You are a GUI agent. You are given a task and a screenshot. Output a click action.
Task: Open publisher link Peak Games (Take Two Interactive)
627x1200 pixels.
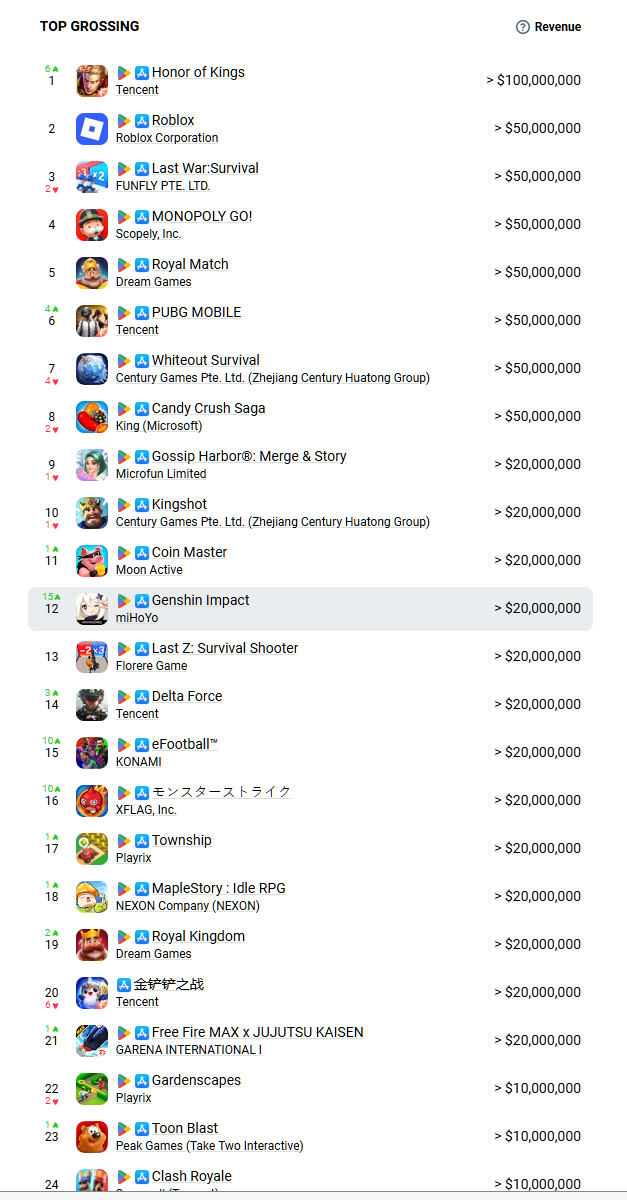pos(210,1146)
